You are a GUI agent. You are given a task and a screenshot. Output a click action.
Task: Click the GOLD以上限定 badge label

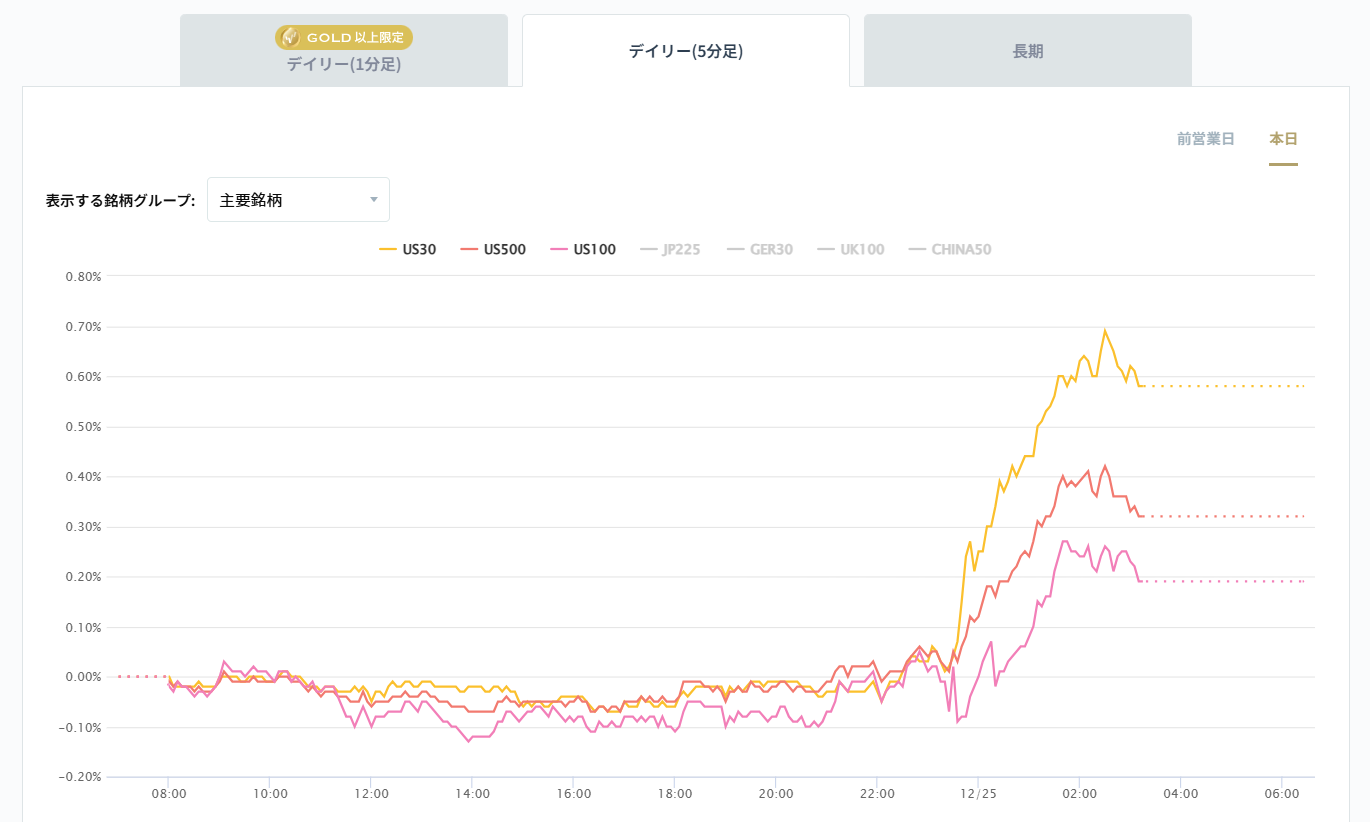coord(355,38)
